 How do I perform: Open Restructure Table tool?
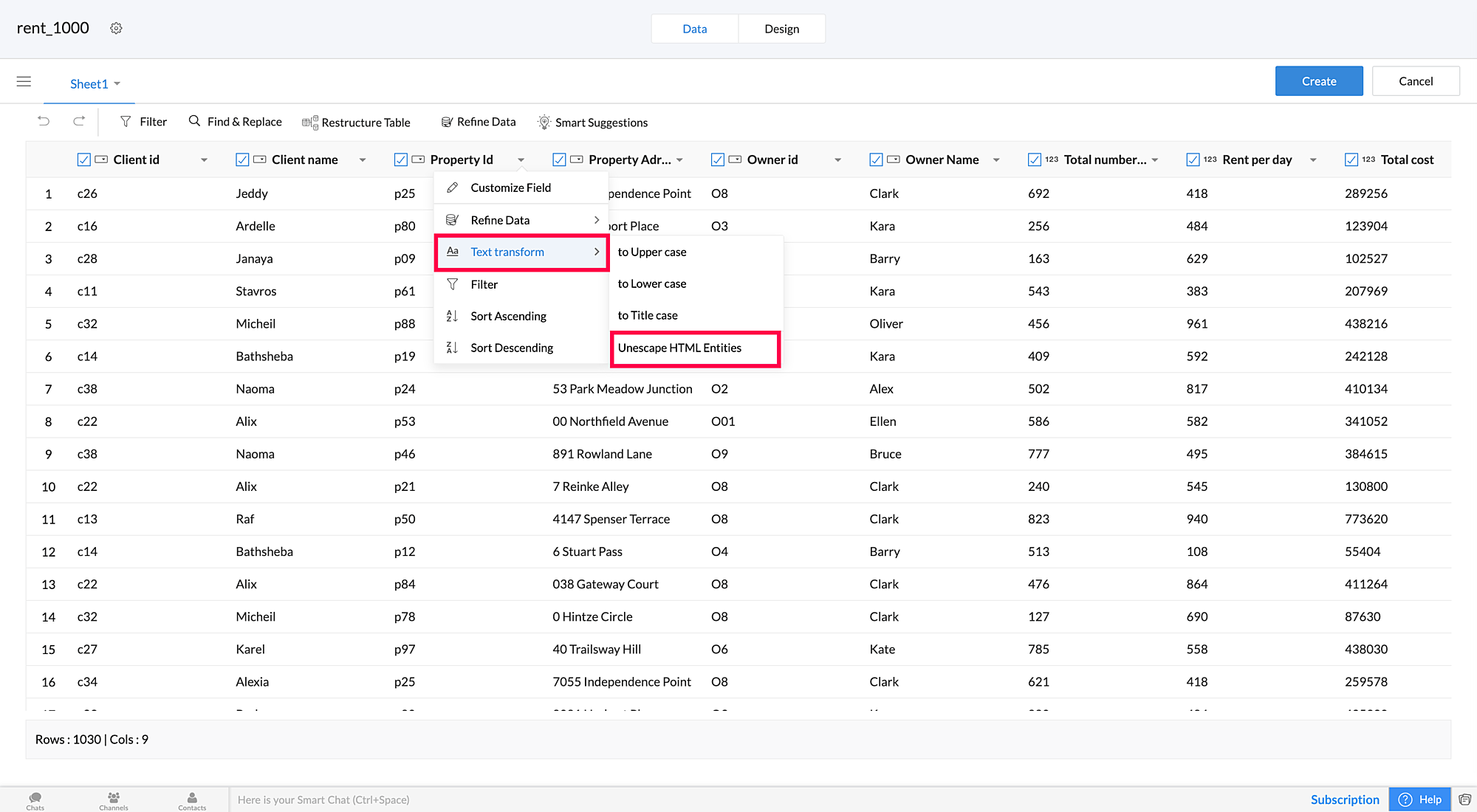tap(356, 123)
